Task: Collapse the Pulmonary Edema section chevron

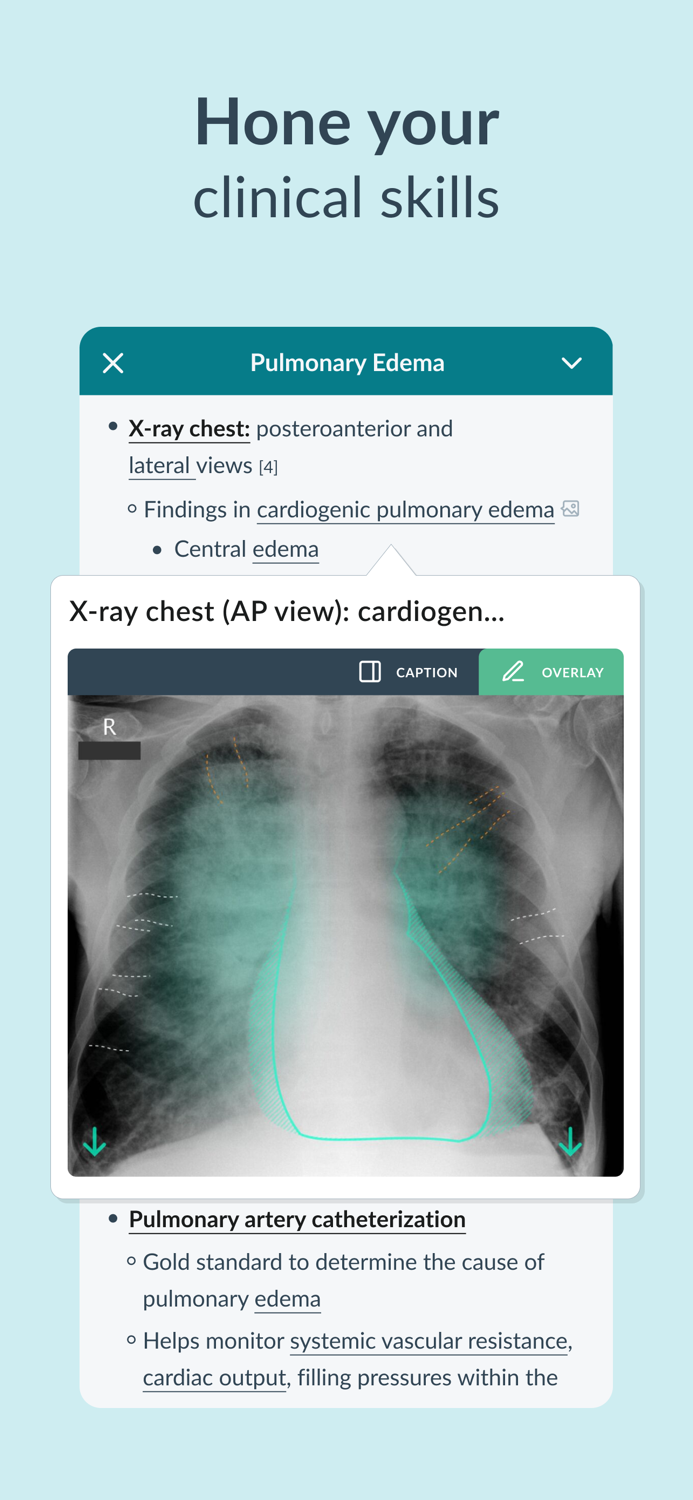Action: pyautogui.click(x=572, y=363)
